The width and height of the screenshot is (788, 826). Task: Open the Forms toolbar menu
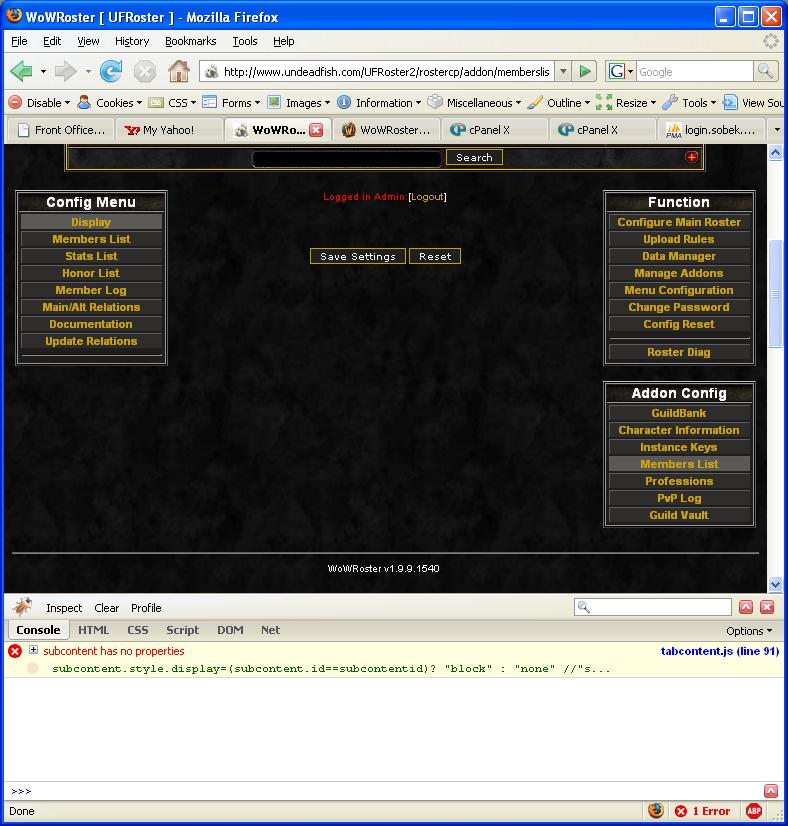[231, 103]
